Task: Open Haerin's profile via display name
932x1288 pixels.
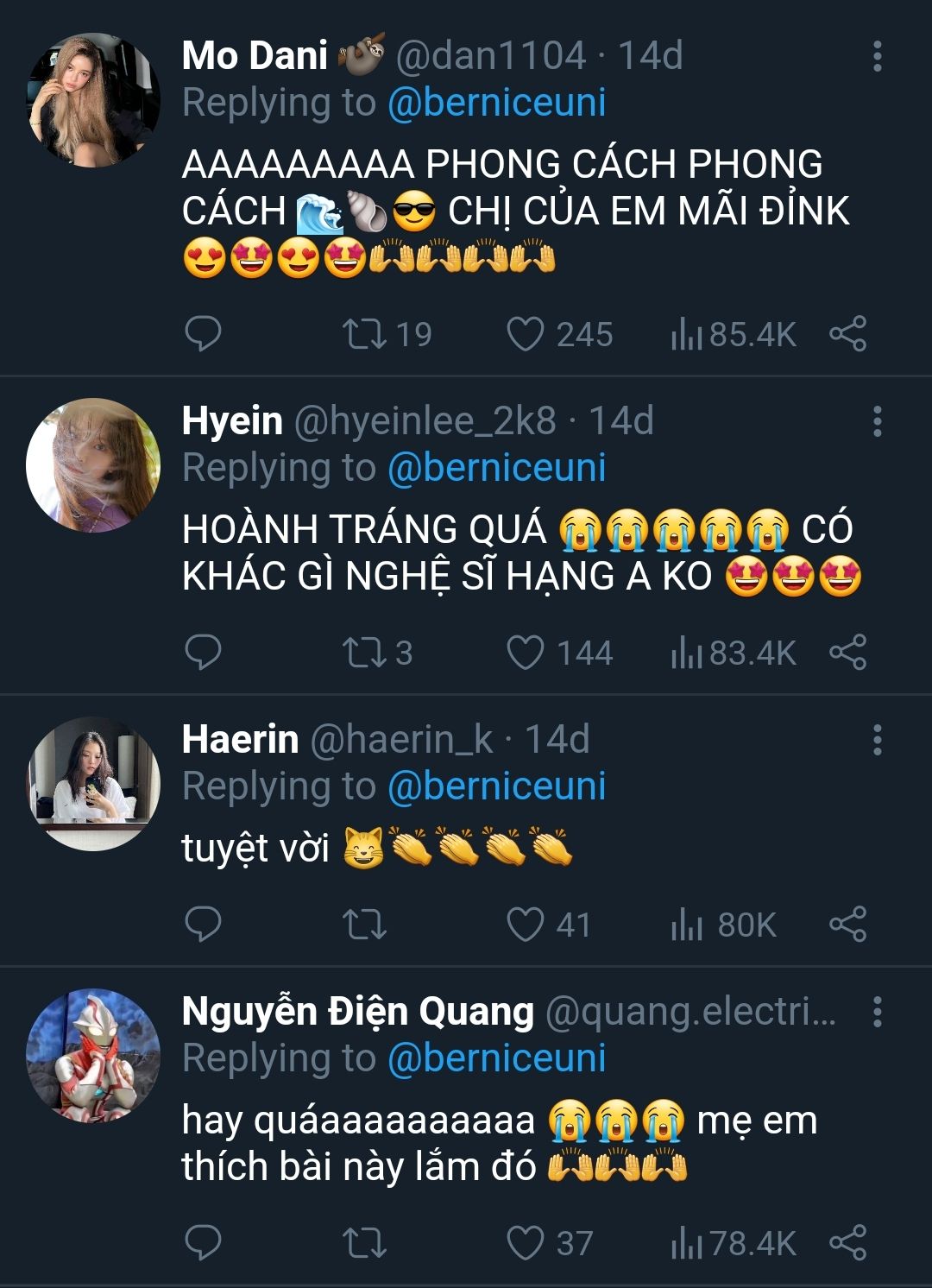Action: [x=240, y=740]
